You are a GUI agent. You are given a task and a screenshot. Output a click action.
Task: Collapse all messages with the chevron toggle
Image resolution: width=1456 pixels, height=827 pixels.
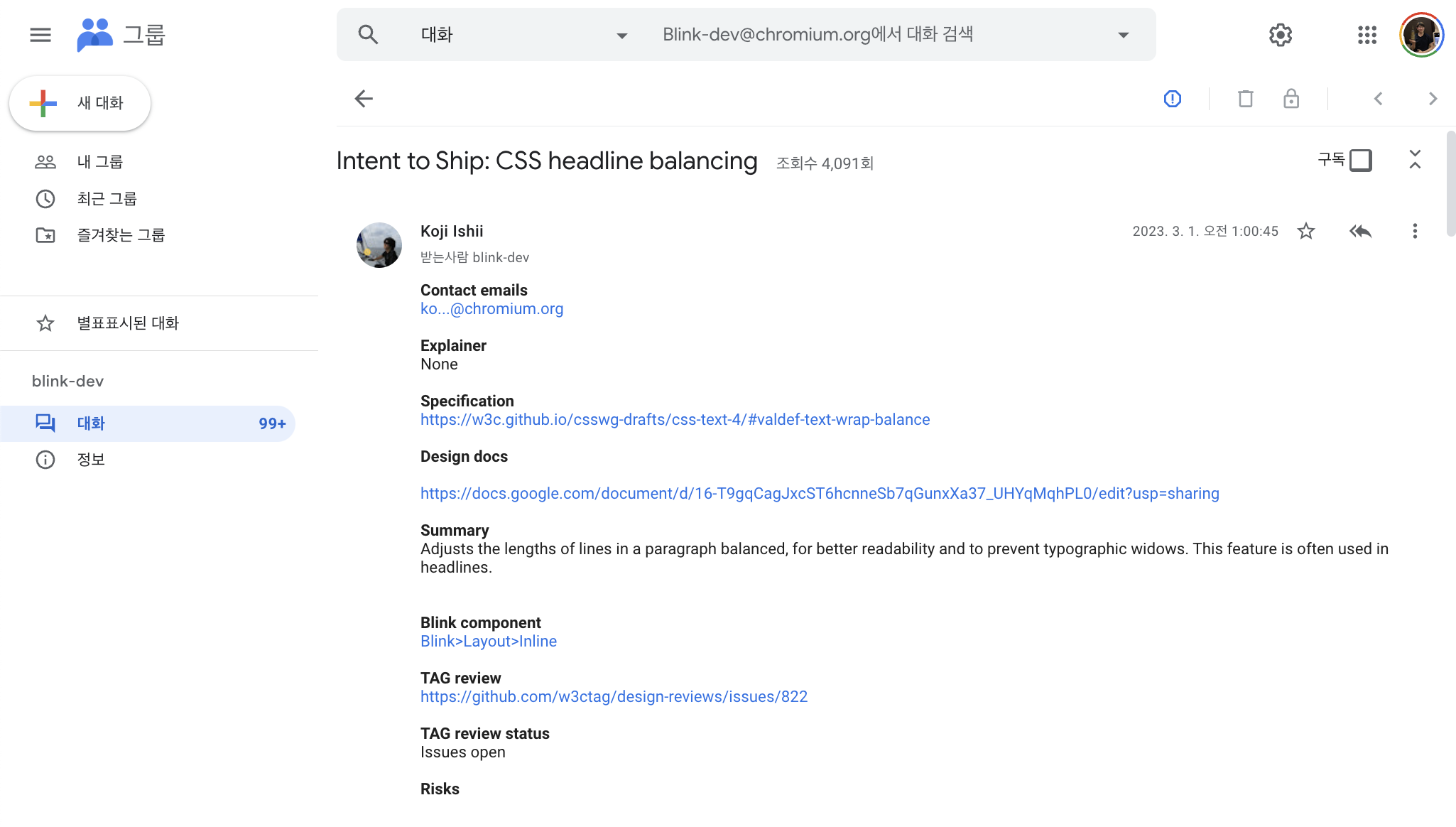1414,160
